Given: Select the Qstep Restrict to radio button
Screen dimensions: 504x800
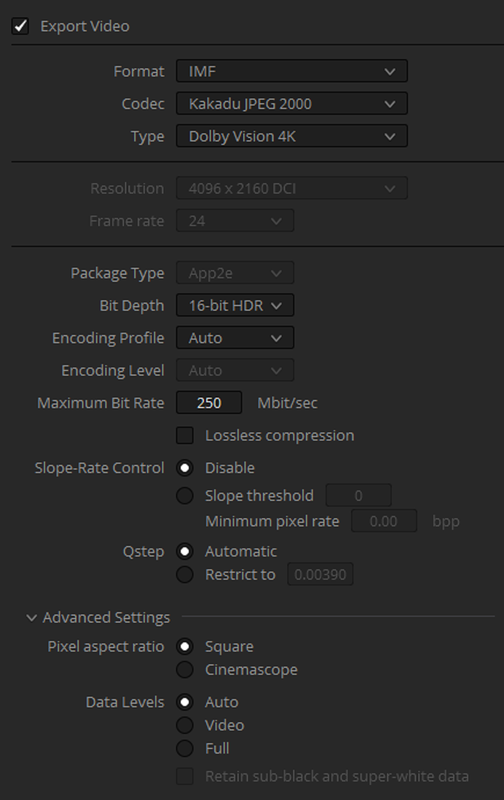Looking at the screenshot, I should (185, 574).
